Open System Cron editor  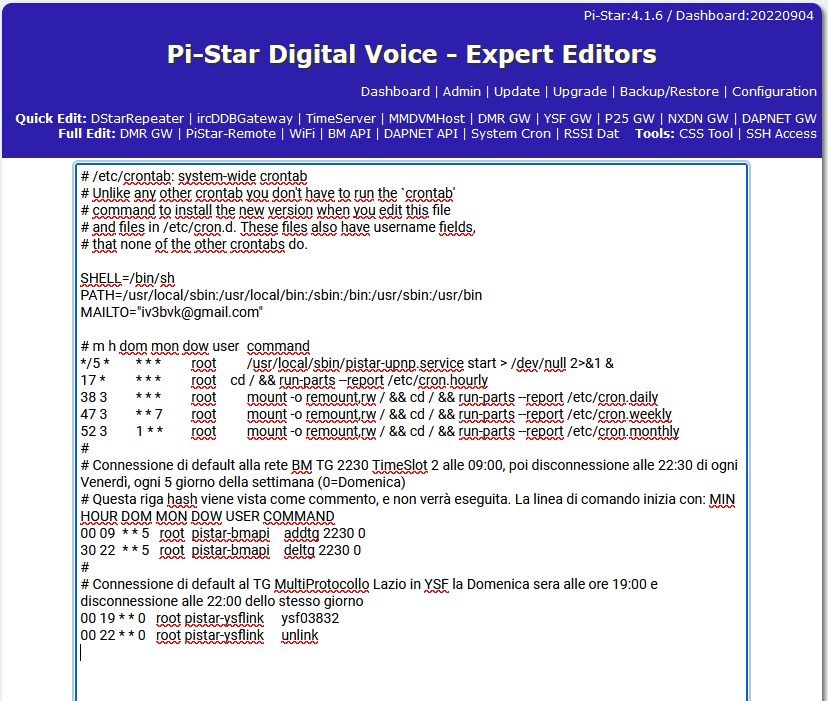point(511,134)
